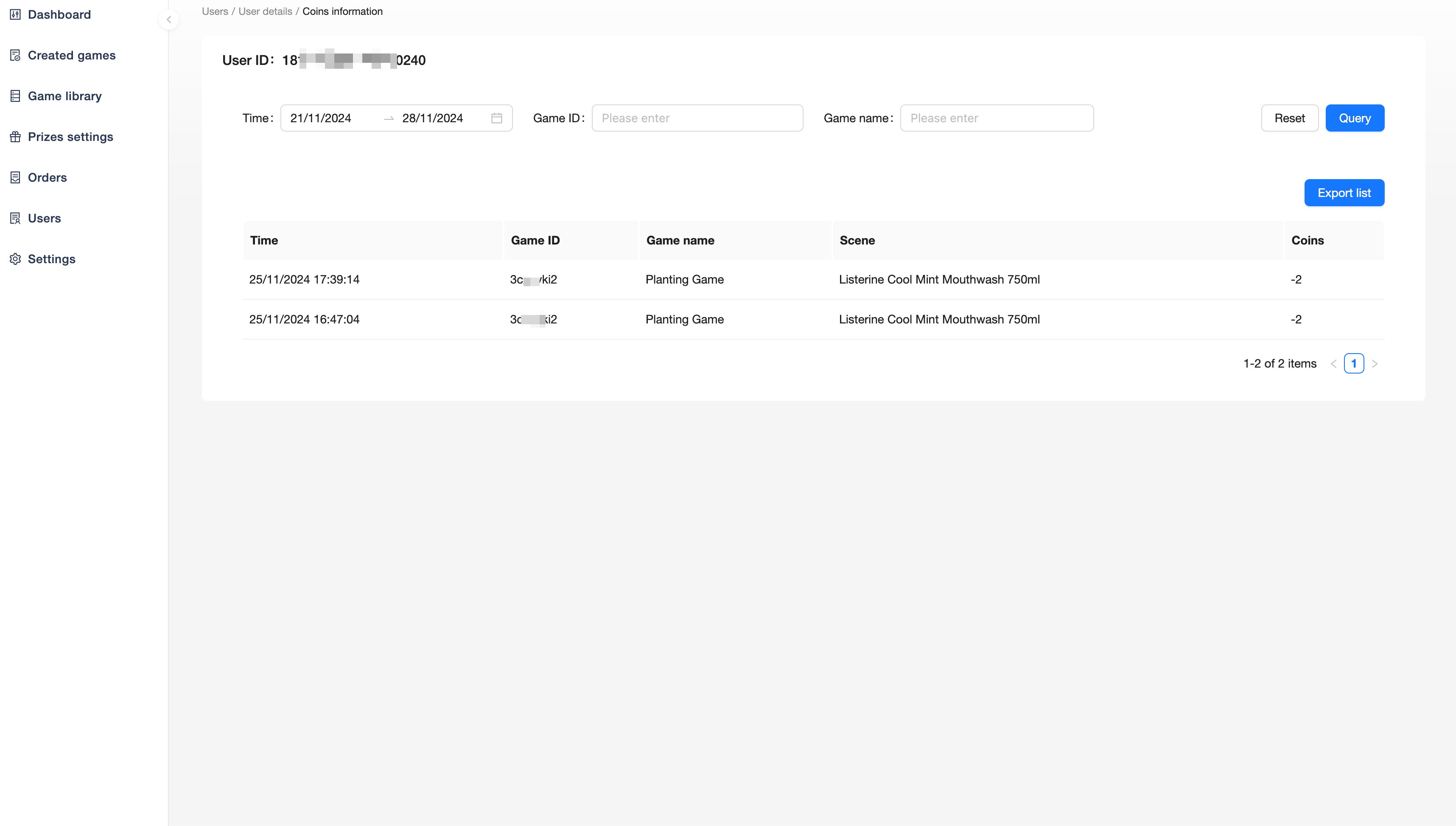Click the Dashboard sidebar icon
Image resolution: width=1456 pixels, height=826 pixels.
coord(15,15)
